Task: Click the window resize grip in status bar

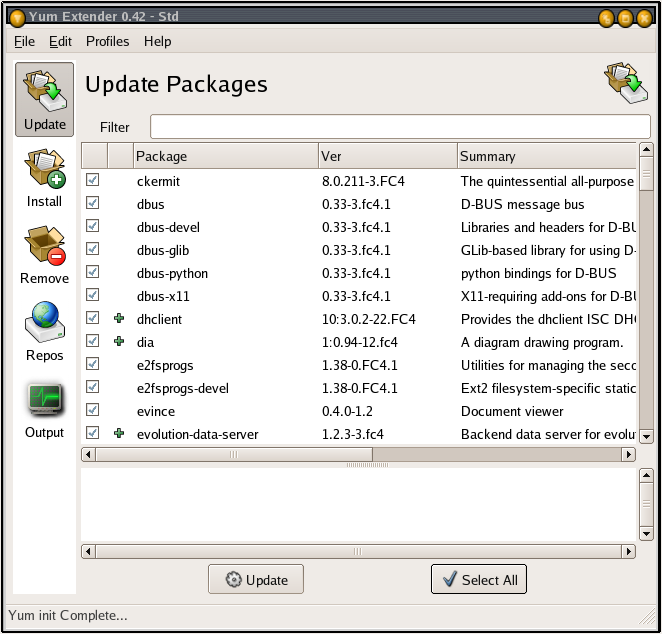Action: click(x=647, y=617)
